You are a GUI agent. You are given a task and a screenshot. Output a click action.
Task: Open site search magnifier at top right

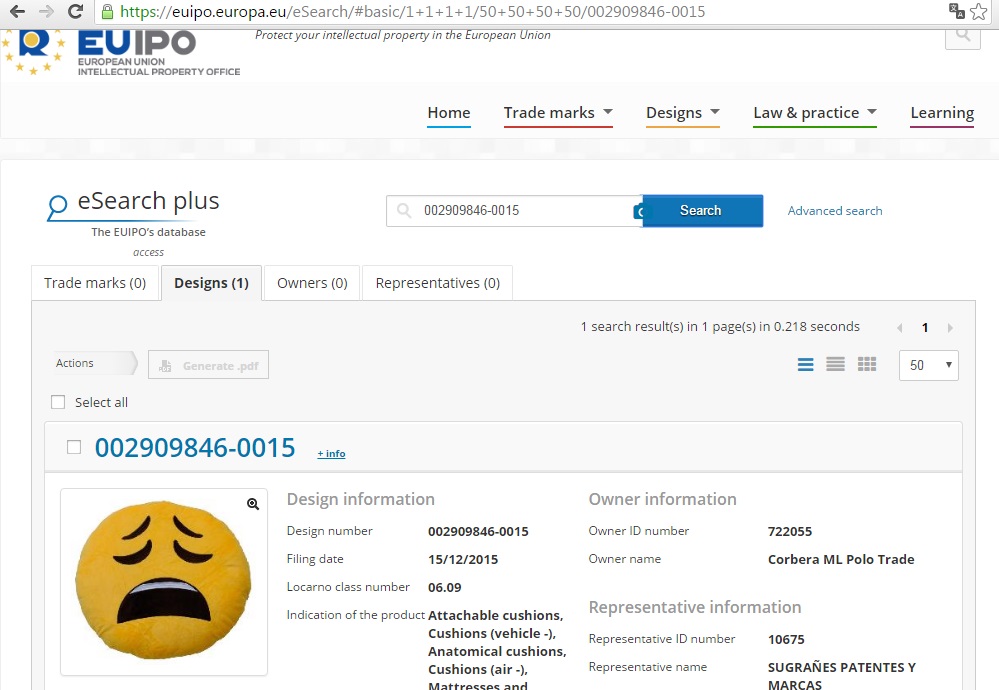click(x=963, y=36)
